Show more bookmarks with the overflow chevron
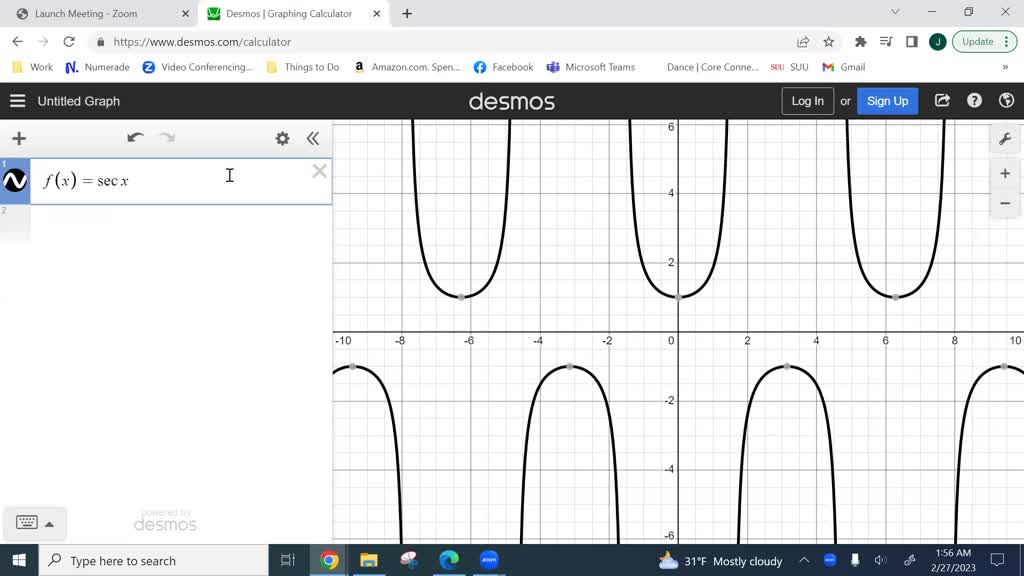The width and height of the screenshot is (1024, 576). pos(1005,67)
